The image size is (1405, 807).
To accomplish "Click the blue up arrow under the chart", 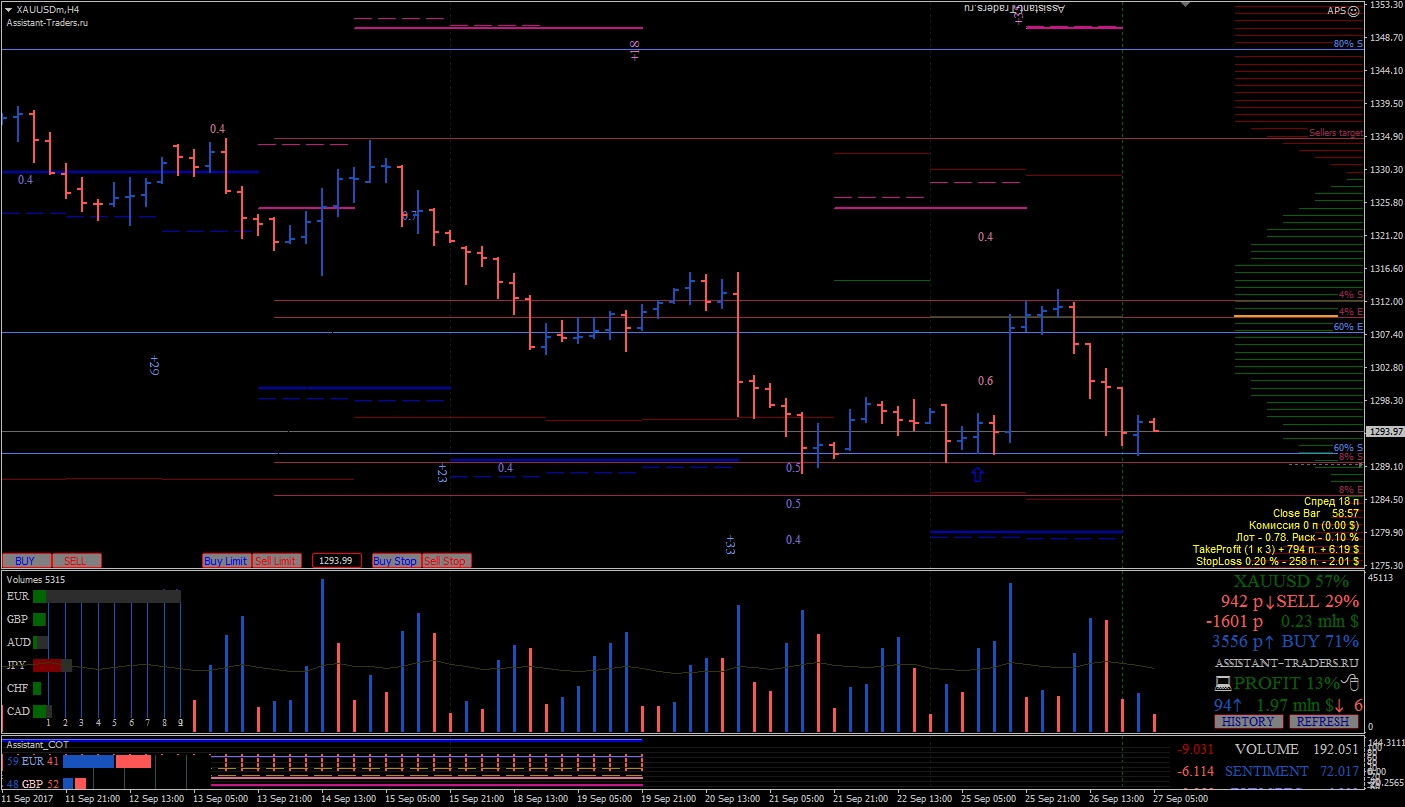I will (978, 475).
